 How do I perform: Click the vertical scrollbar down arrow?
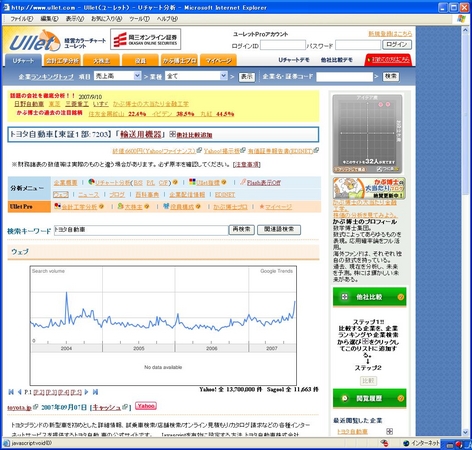466,432
